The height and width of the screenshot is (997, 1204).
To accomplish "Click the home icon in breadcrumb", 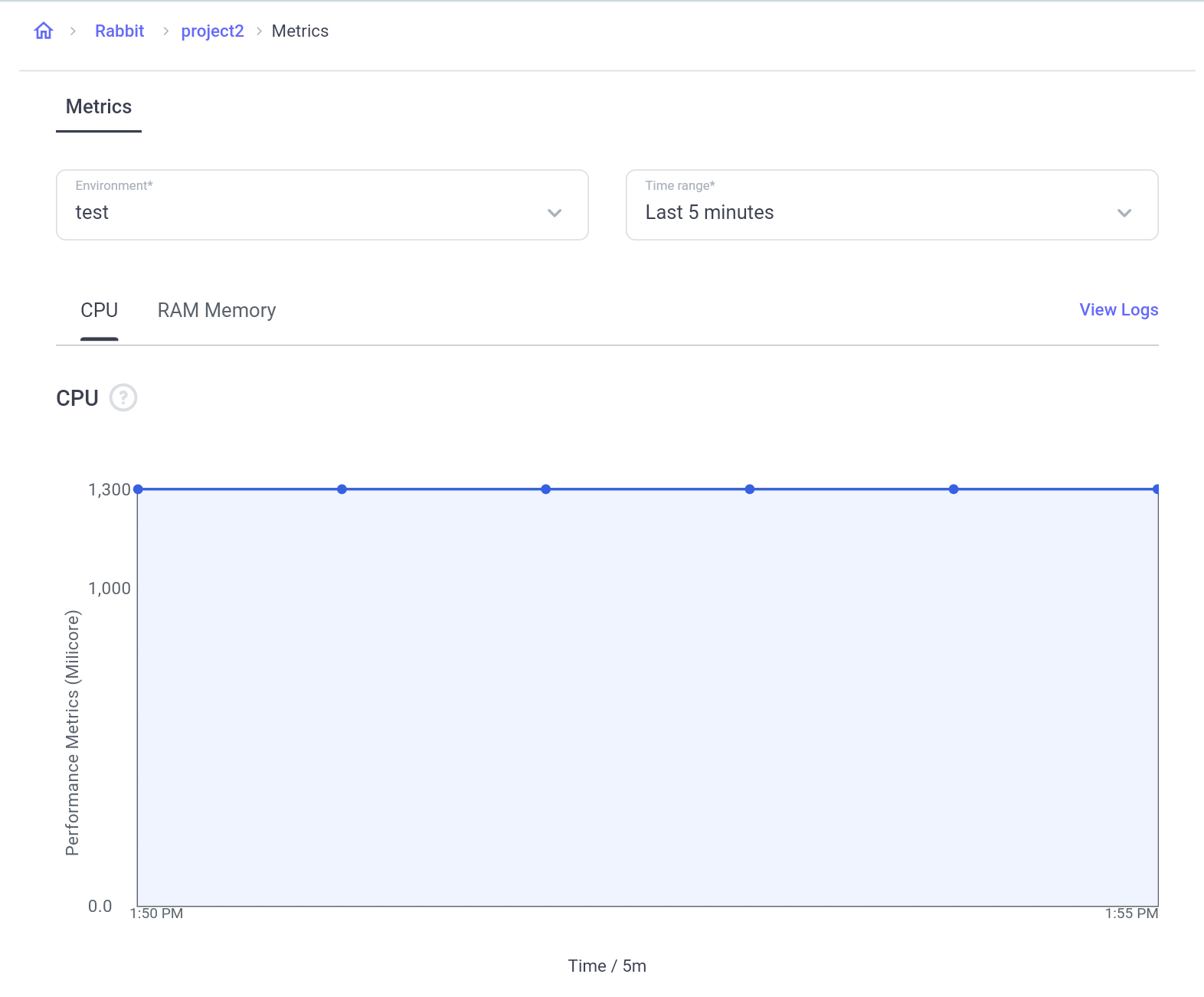I will [44, 31].
